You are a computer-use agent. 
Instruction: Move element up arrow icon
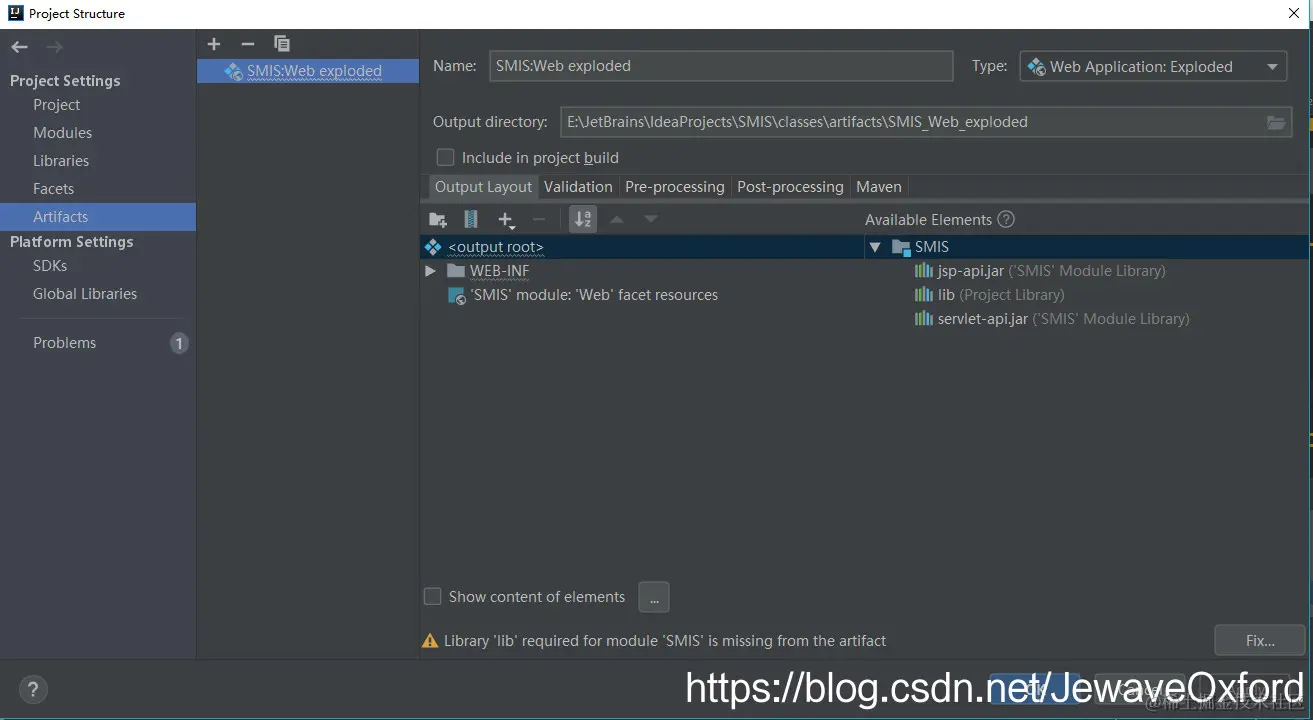617,219
